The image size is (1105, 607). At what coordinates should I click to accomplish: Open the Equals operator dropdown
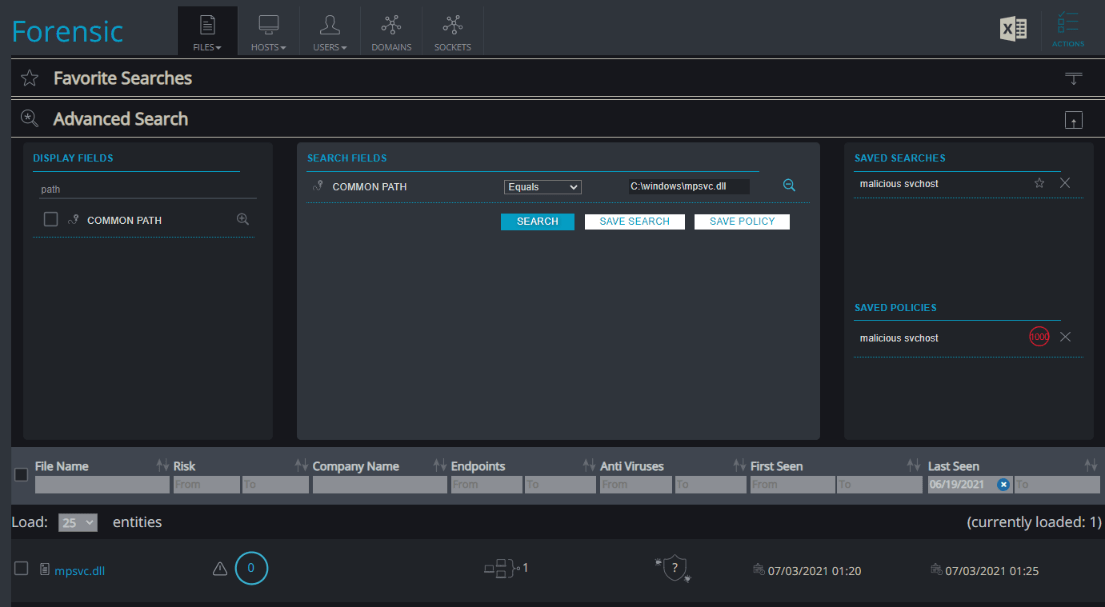(543, 187)
